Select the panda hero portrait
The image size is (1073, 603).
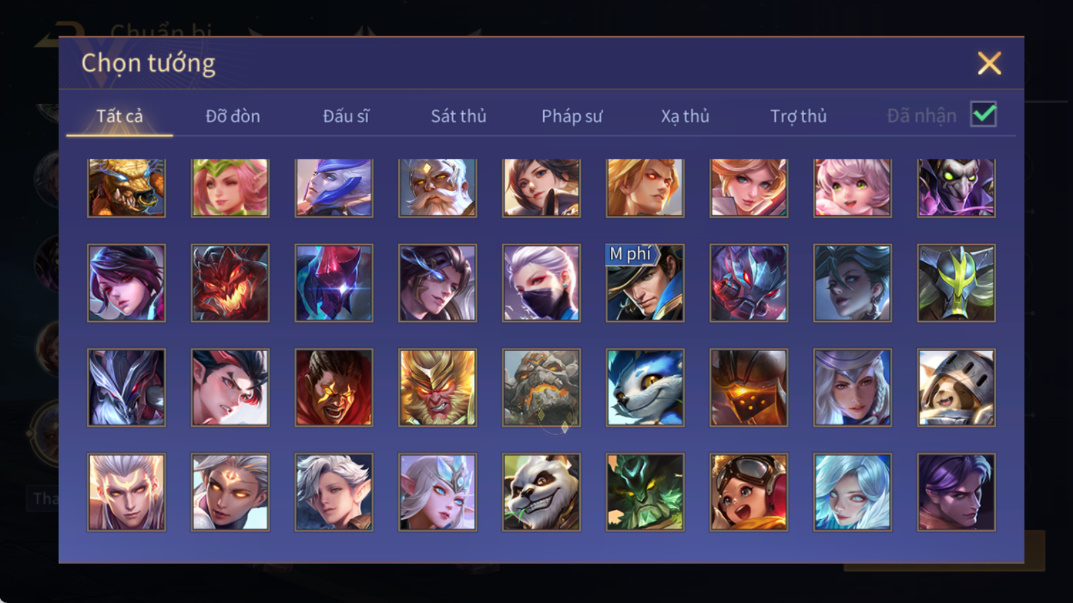point(541,492)
